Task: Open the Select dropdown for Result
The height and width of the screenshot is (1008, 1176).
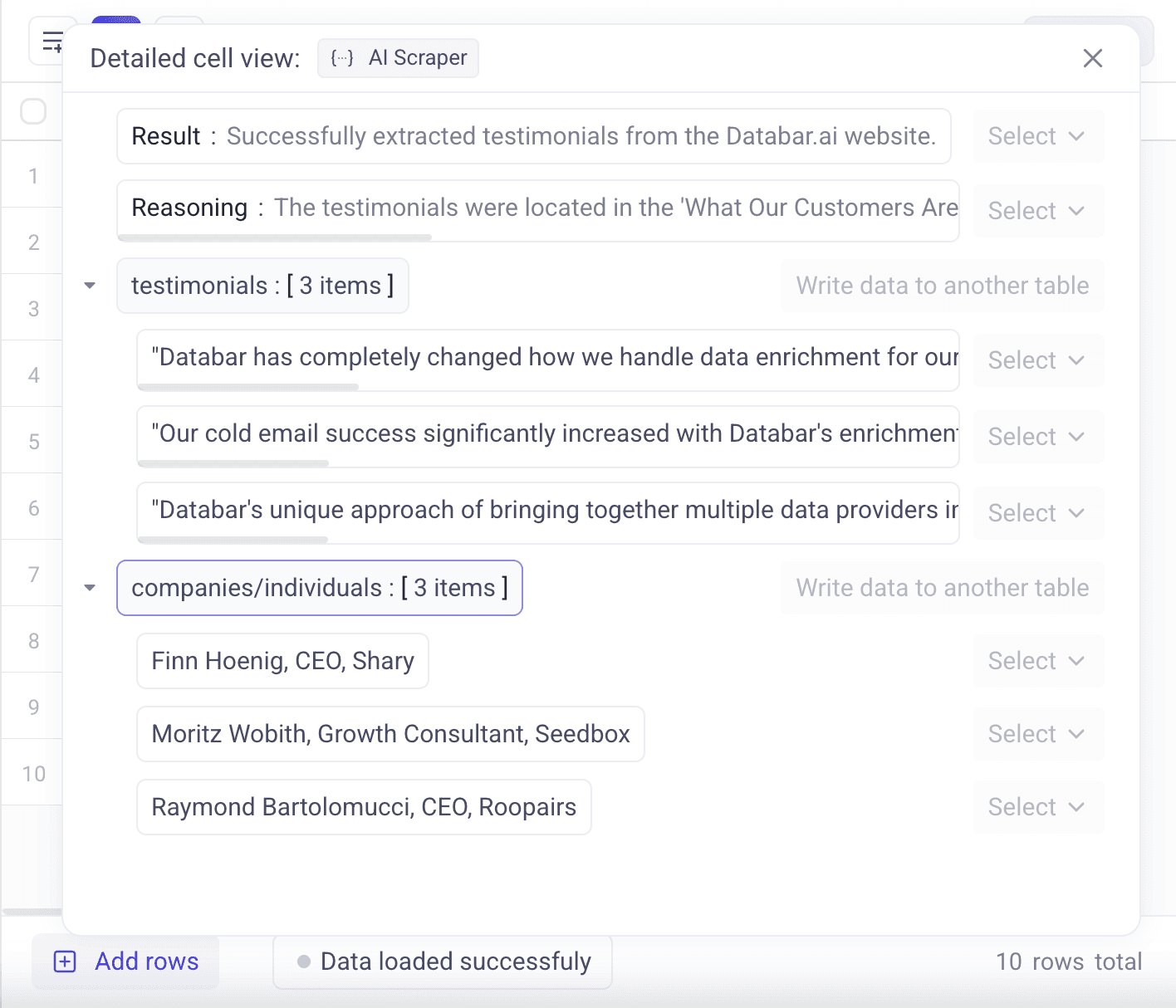Action: [1037, 136]
